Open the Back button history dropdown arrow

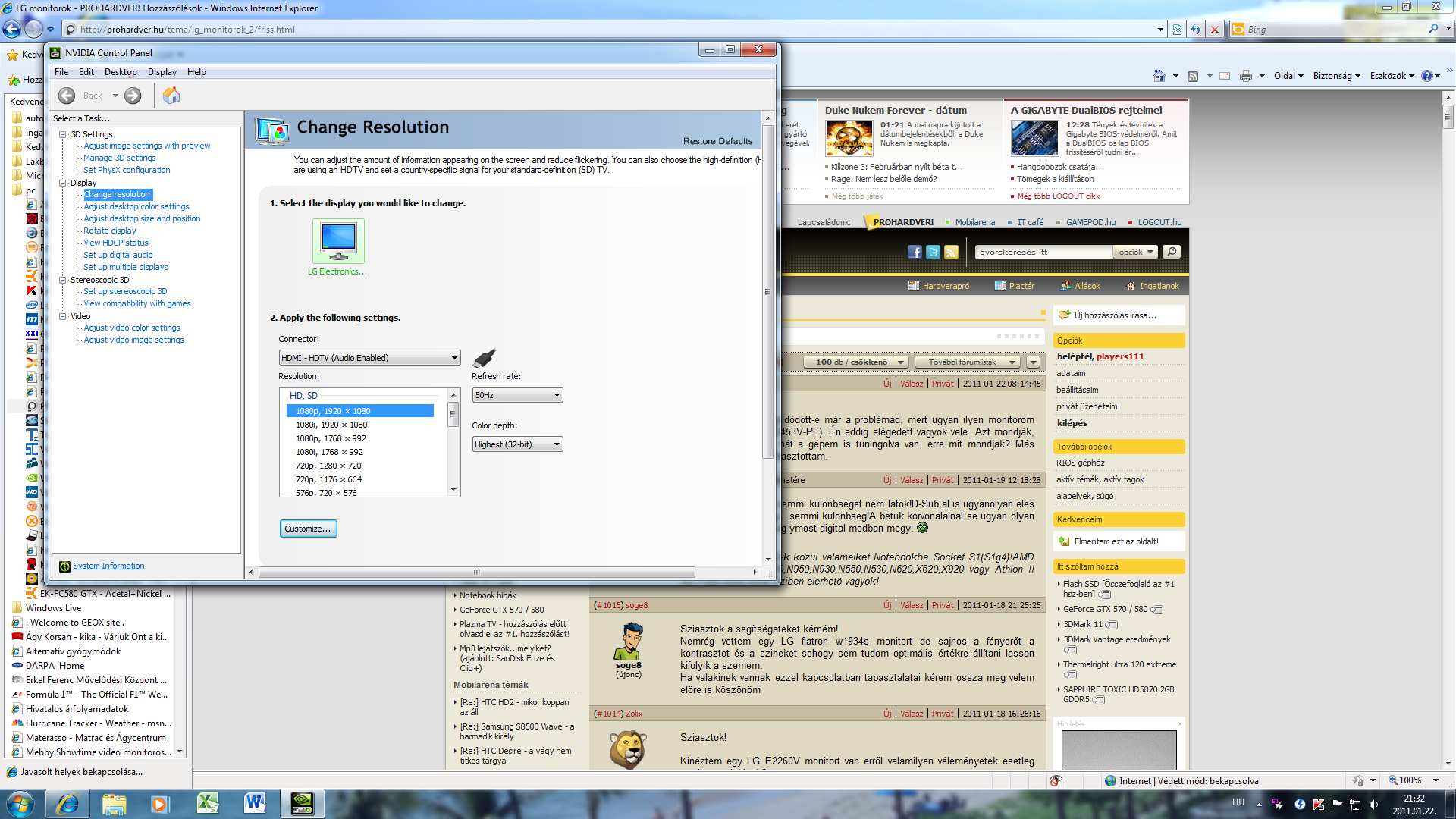115,96
